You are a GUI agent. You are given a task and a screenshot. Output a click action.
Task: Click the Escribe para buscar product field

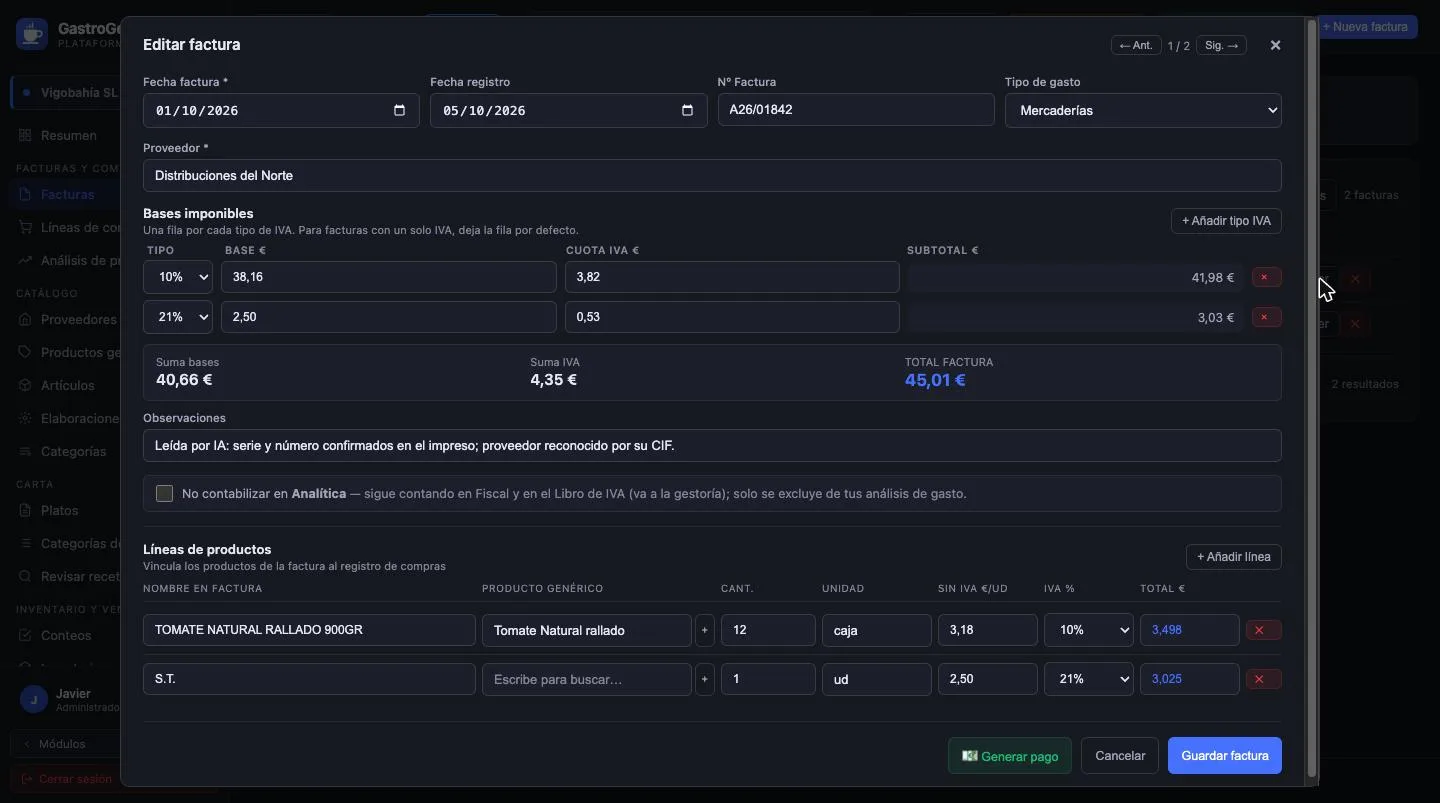coord(586,679)
